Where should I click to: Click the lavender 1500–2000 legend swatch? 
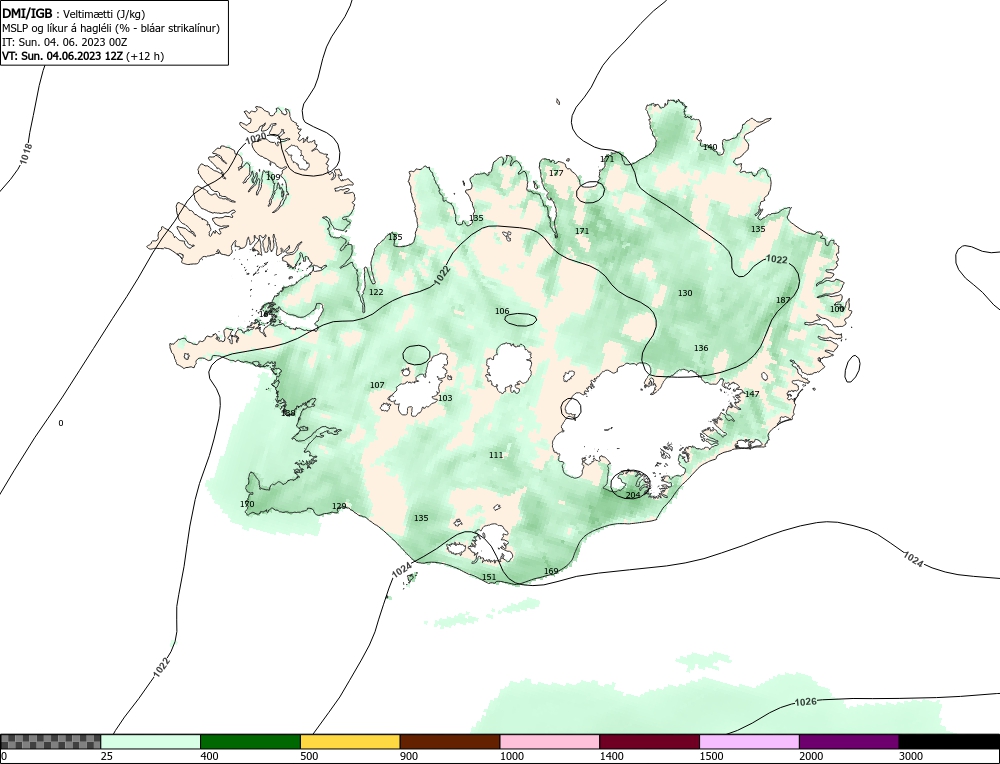pos(749,742)
